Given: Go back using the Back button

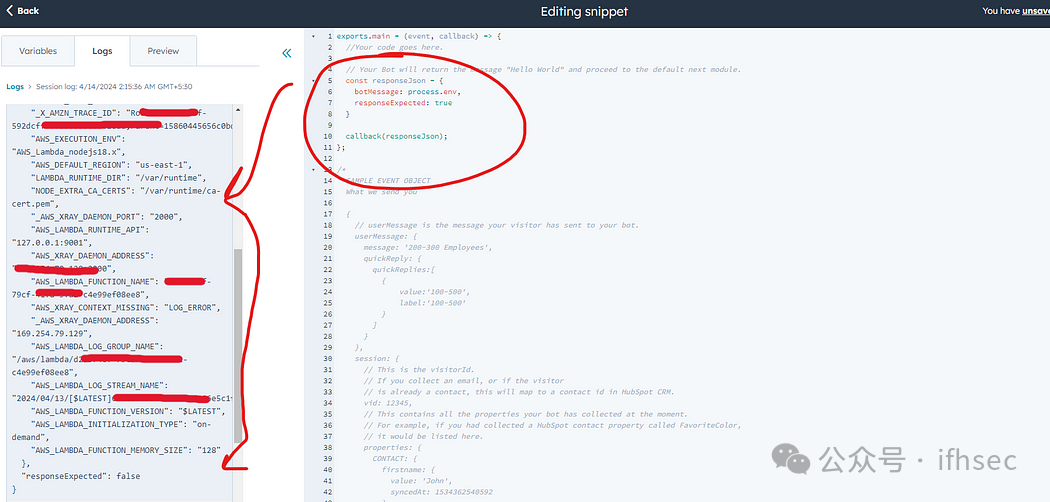Looking at the screenshot, I should (23, 11).
